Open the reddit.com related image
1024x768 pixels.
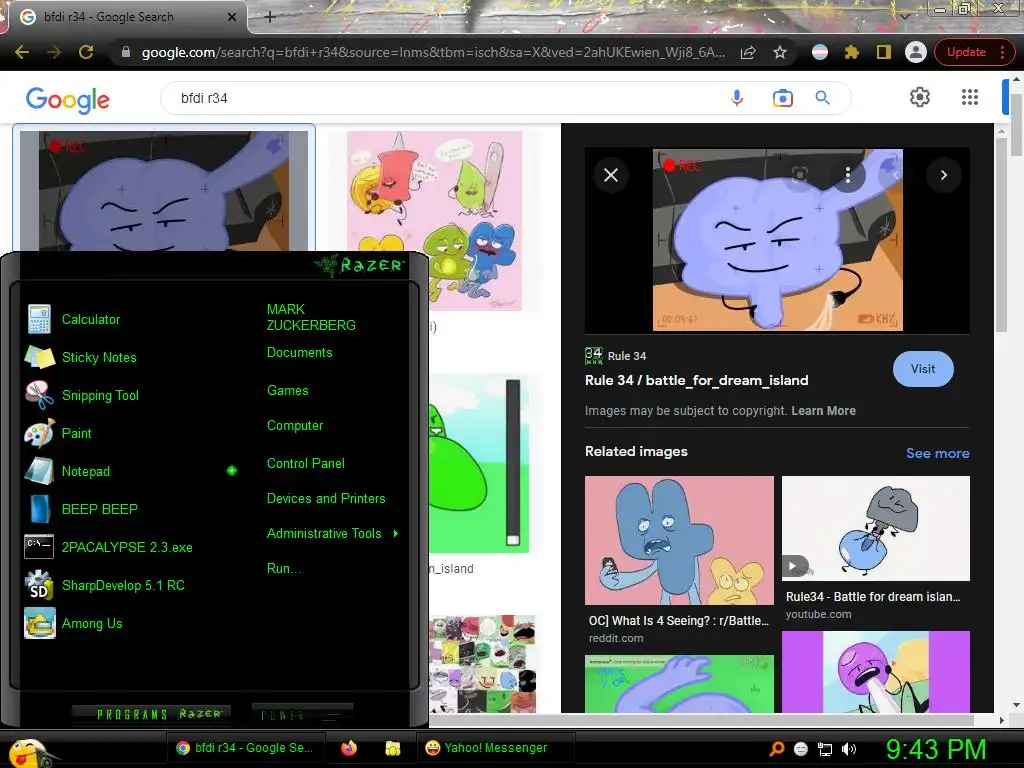click(x=679, y=540)
